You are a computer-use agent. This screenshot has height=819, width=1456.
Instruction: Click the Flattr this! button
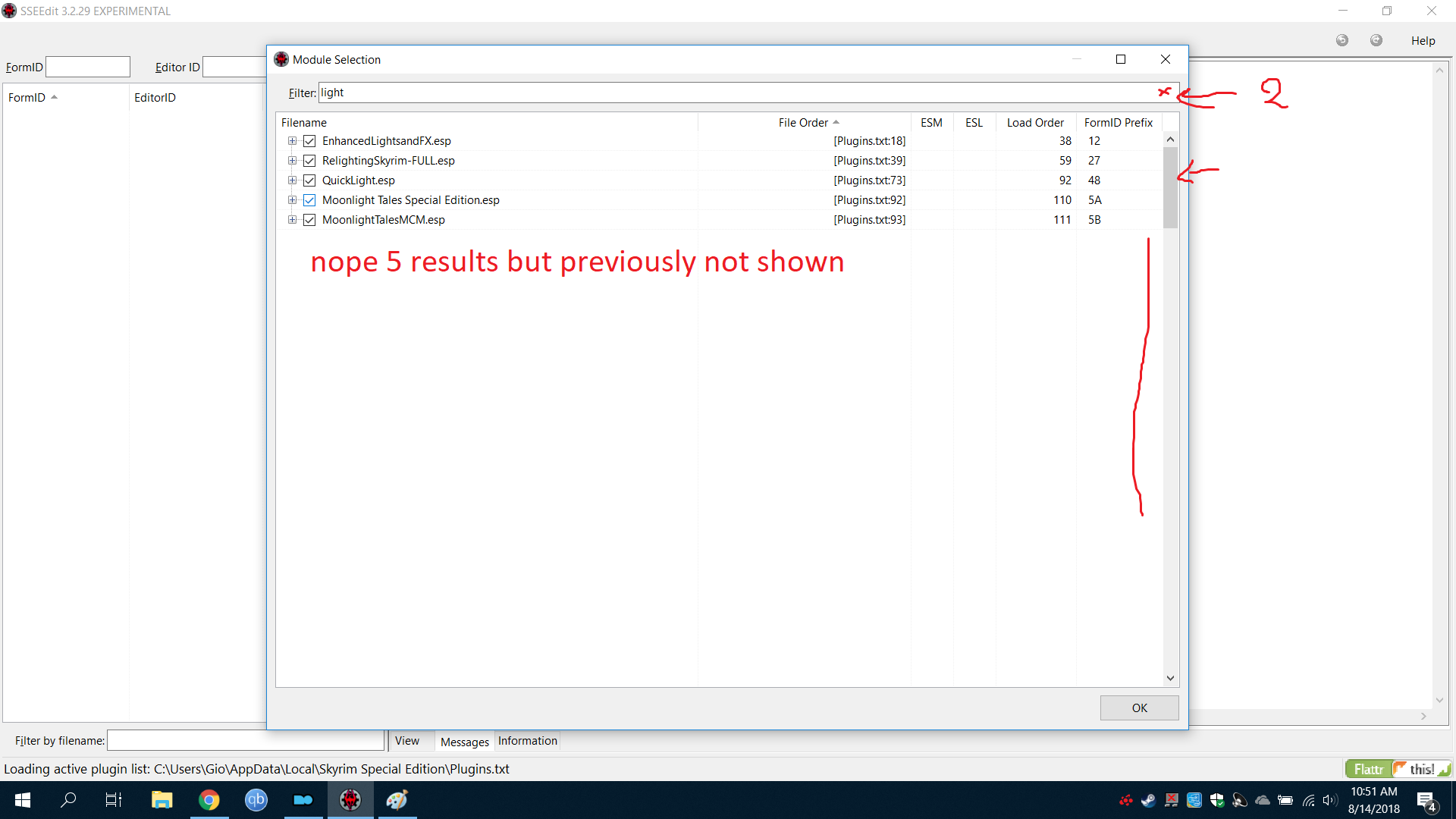[1398, 769]
